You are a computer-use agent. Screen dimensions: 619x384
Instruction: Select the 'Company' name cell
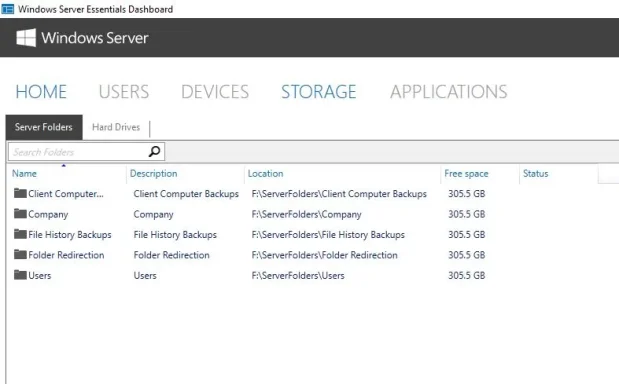click(x=48, y=214)
